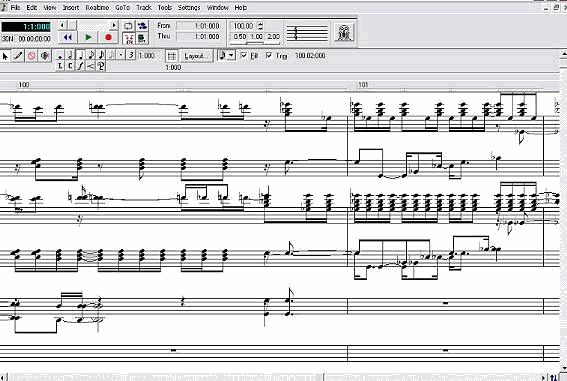Toggle the loop icon above the metronome
Viewport: 567px width, 381px height.
pos(128,26)
